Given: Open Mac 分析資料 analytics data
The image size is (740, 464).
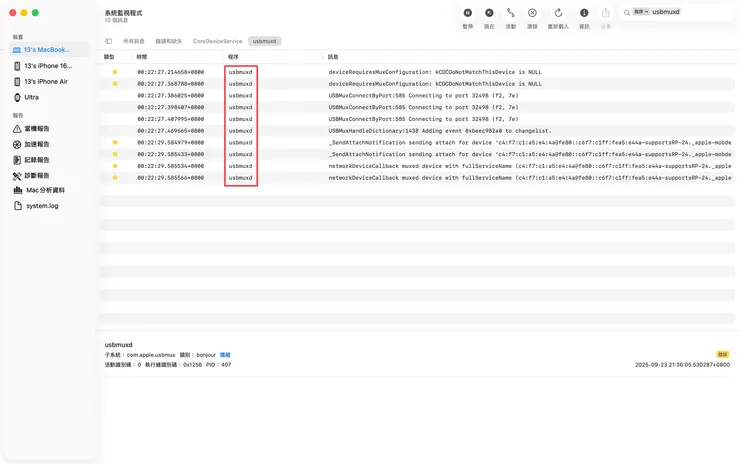Looking at the screenshot, I should tap(49, 190).
